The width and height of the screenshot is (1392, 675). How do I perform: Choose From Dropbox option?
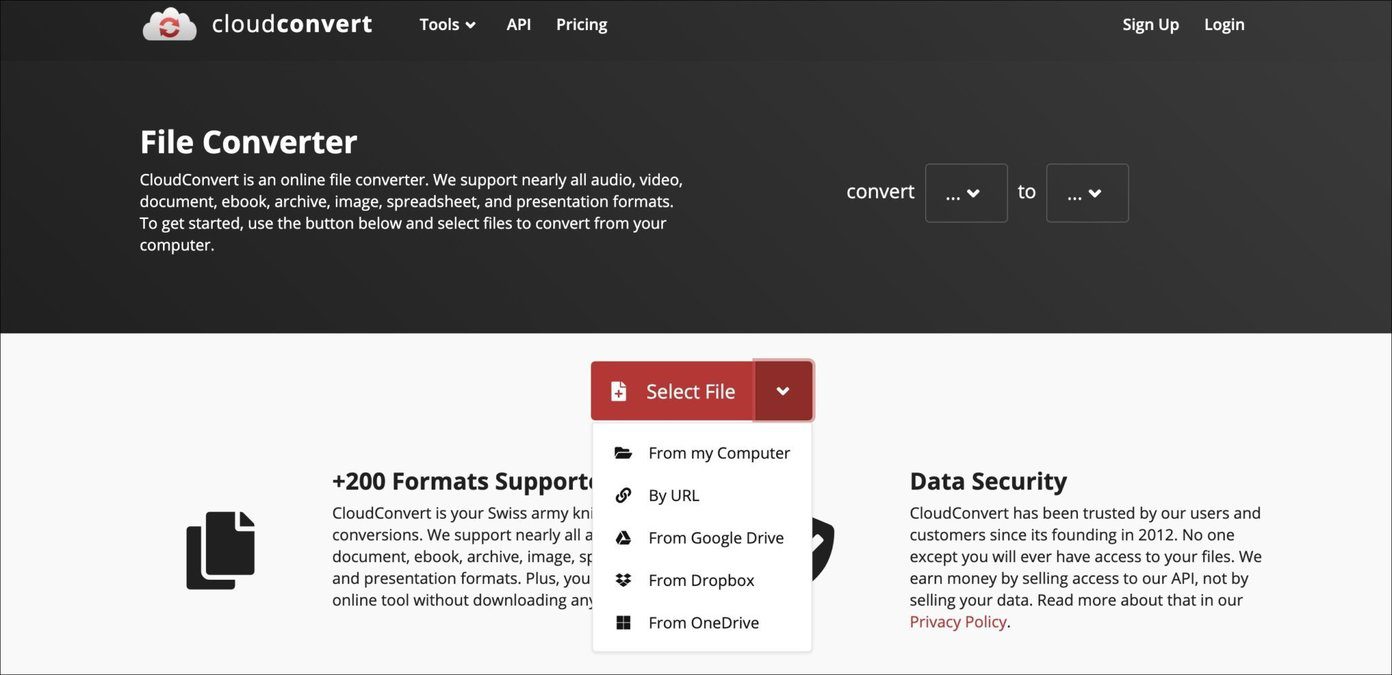point(702,580)
